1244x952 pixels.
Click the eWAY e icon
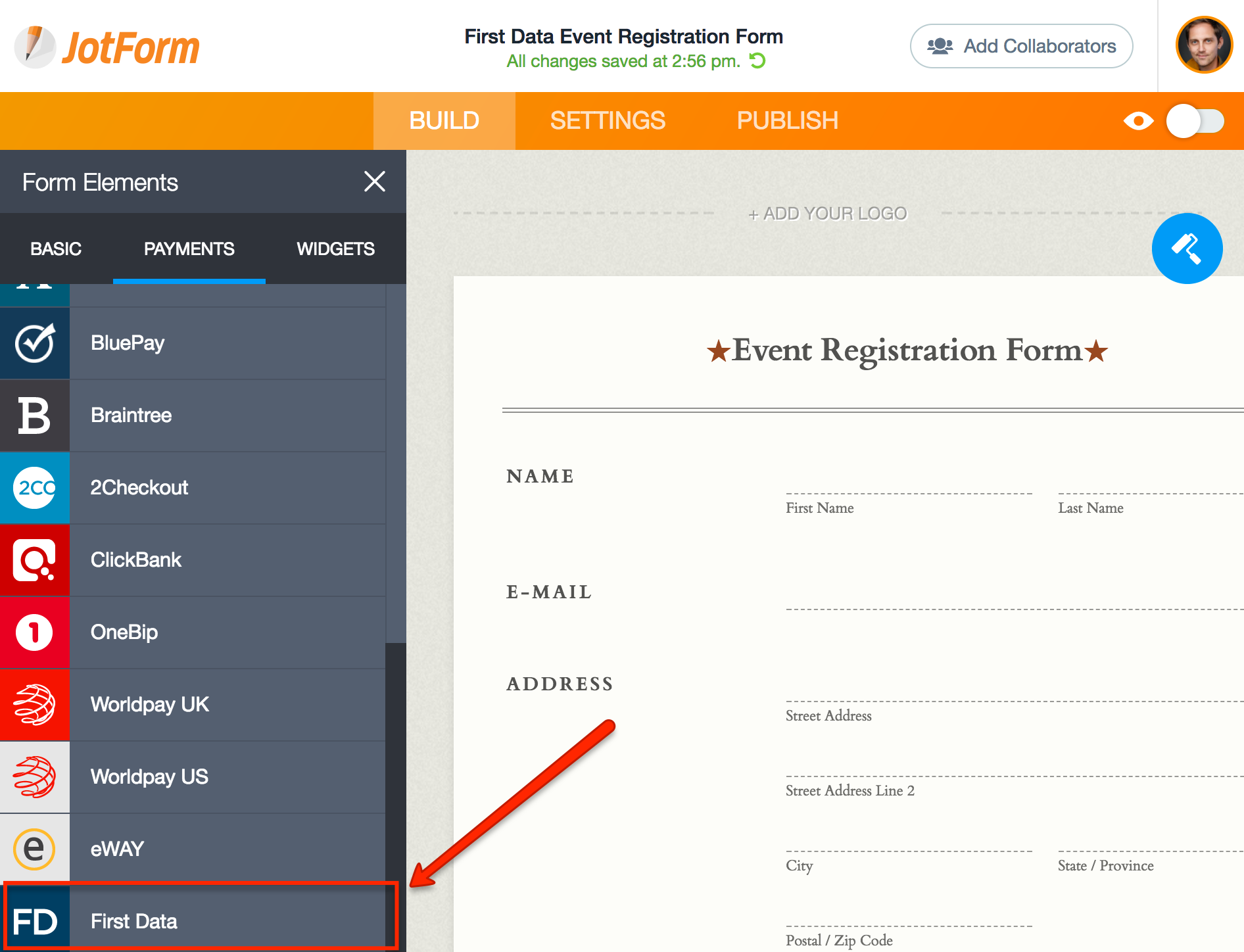[35, 849]
